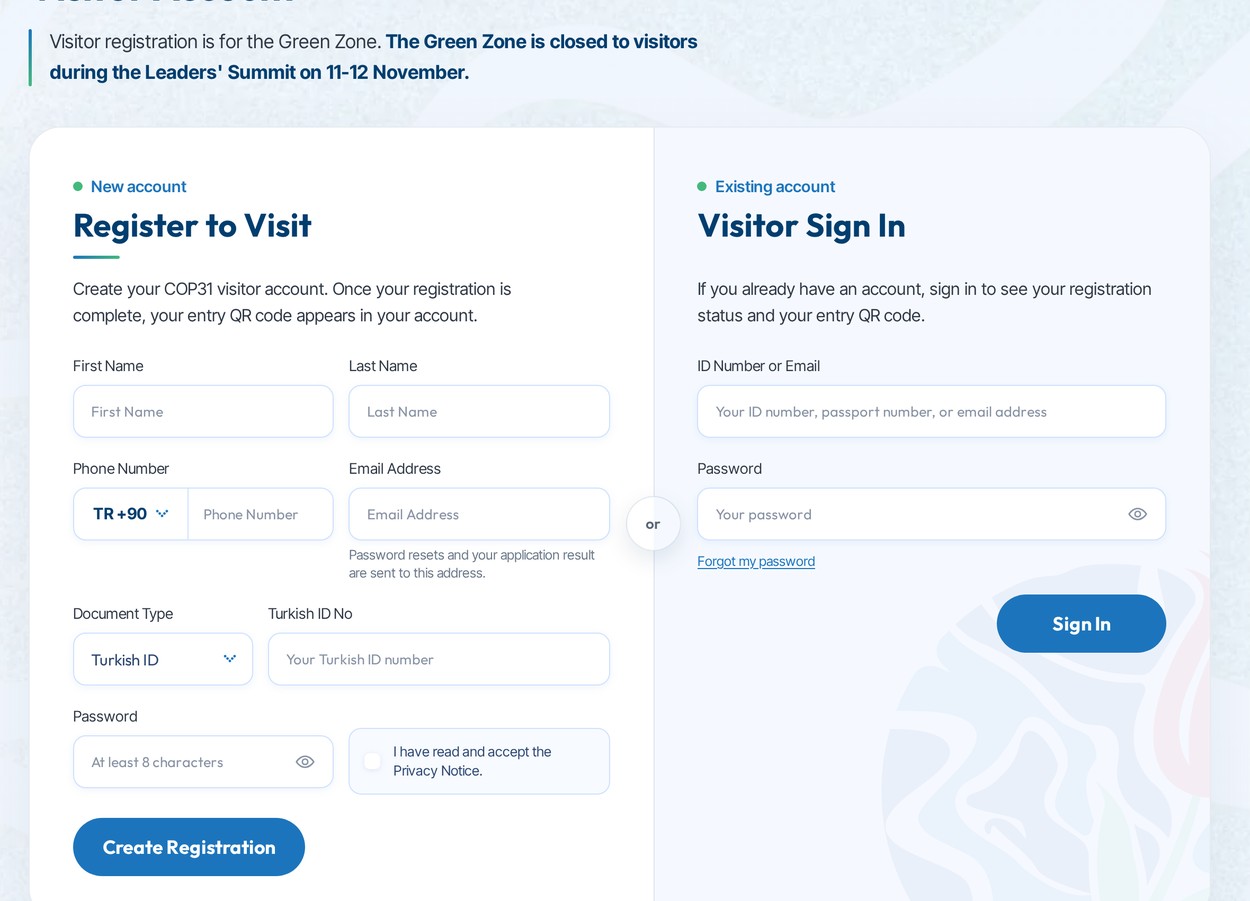Click the Turkish ID number field
Screen dimensions: 1250x901
(x=439, y=659)
